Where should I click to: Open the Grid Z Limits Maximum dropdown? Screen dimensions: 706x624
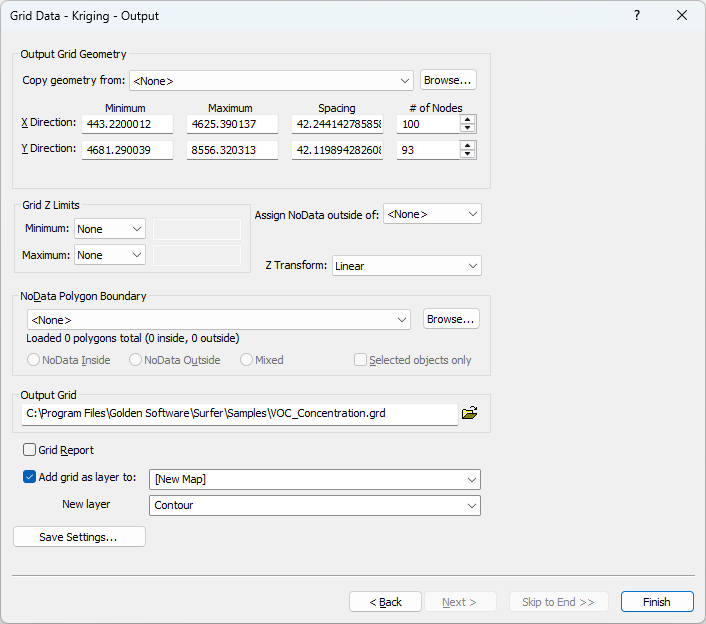pos(109,255)
